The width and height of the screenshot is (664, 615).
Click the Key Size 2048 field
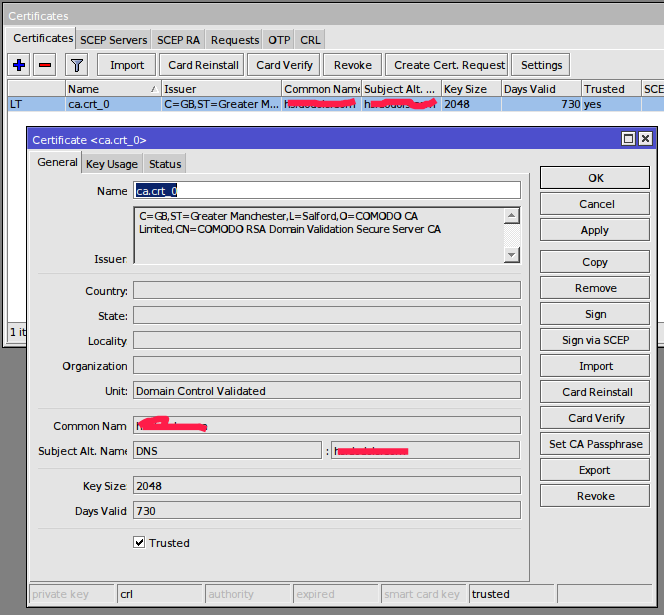(327, 485)
